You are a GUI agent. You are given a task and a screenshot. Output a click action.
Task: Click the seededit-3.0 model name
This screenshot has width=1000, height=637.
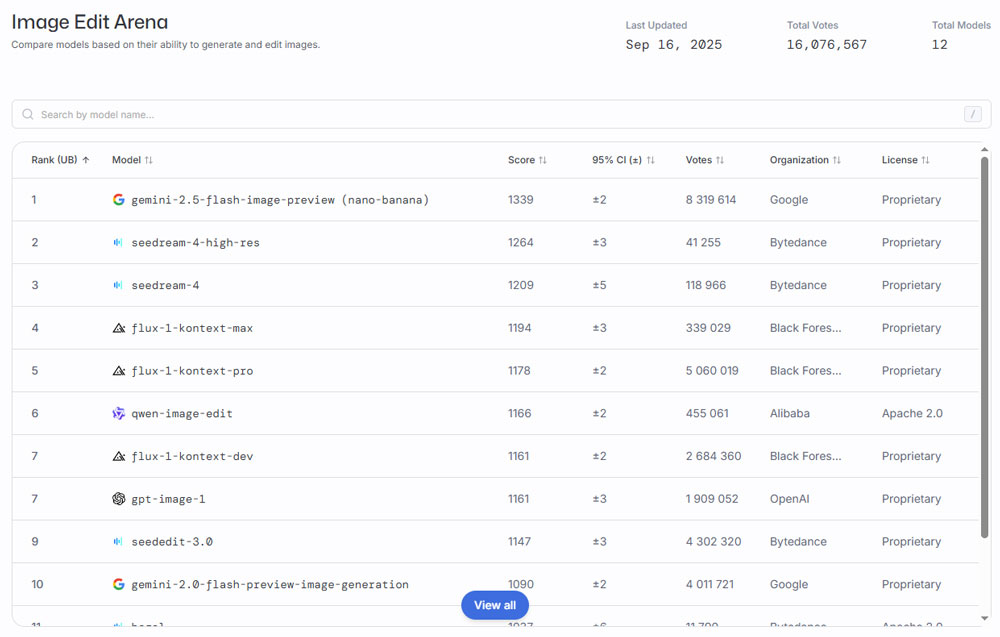click(172, 541)
